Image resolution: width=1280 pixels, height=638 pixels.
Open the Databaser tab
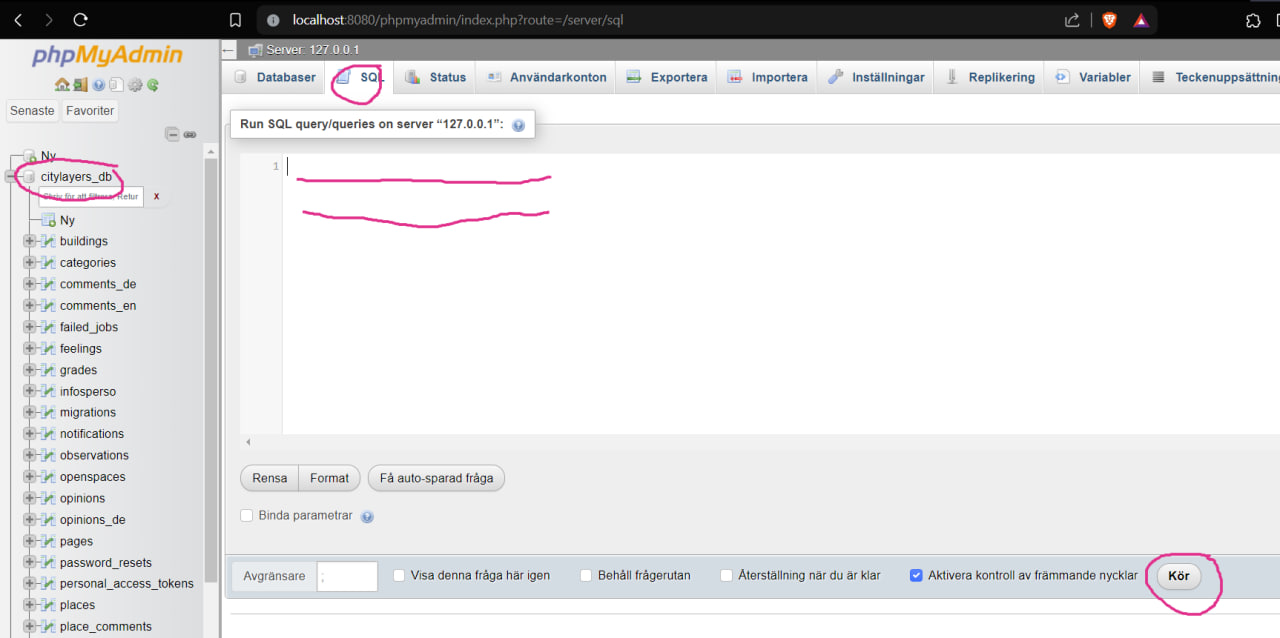[275, 77]
